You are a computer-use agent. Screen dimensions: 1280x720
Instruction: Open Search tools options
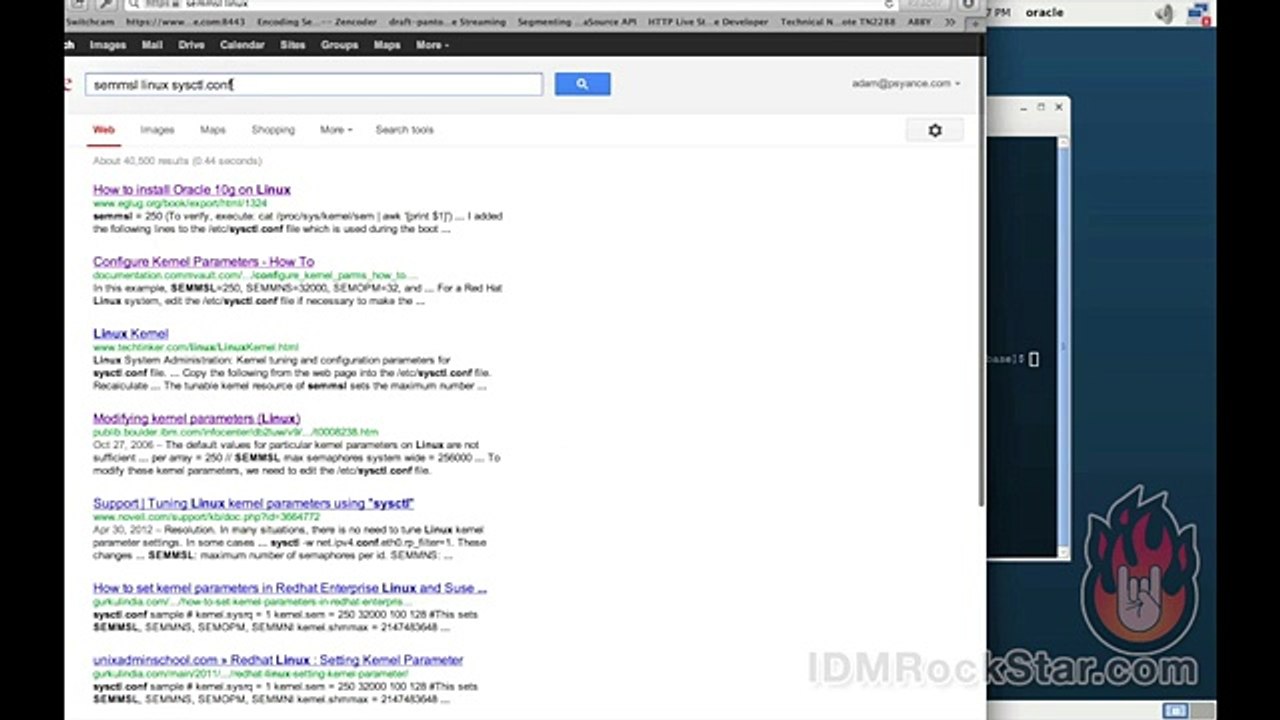404,130
